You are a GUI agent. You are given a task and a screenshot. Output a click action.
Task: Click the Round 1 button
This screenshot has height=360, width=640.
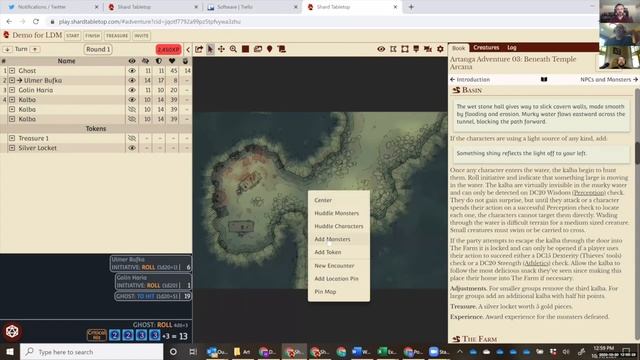98,49
